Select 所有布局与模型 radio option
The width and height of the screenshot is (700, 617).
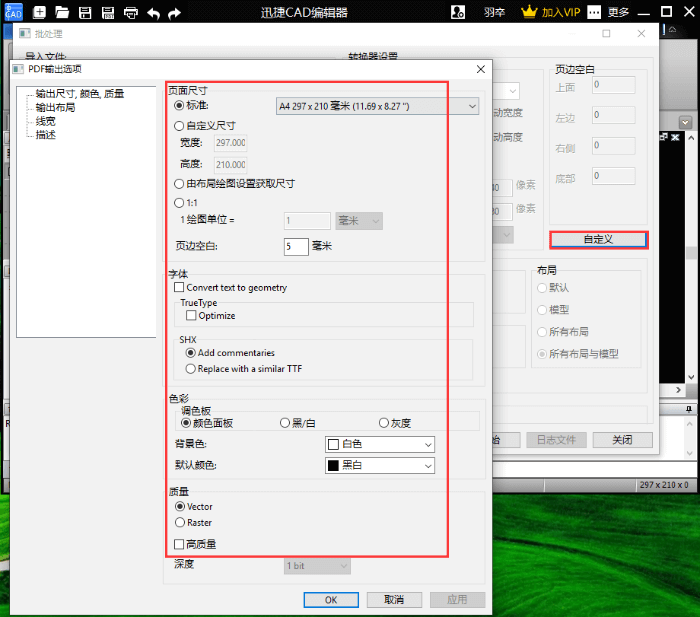(542, 354)
